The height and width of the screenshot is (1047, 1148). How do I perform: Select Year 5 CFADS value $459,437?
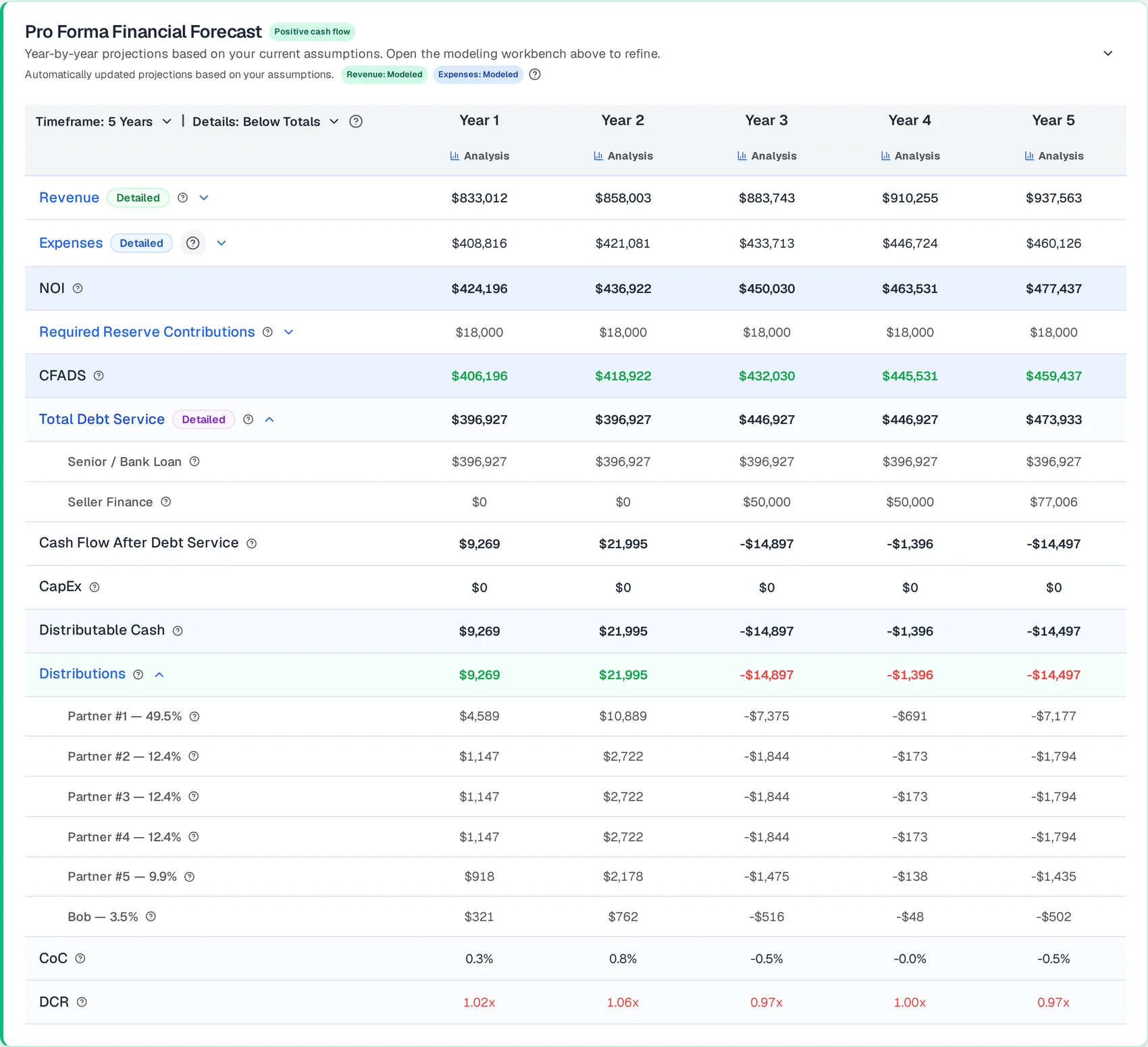[x=1054, y=376]
